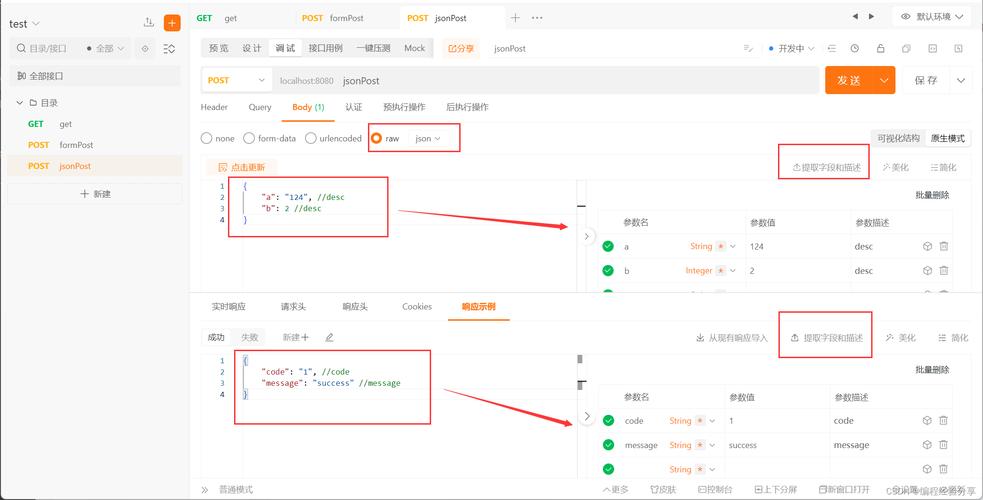The width and height of the screenshot is (983, 500).
Task: Click the double-chevron icon beside 普通模式
Action: coord(204,489)
